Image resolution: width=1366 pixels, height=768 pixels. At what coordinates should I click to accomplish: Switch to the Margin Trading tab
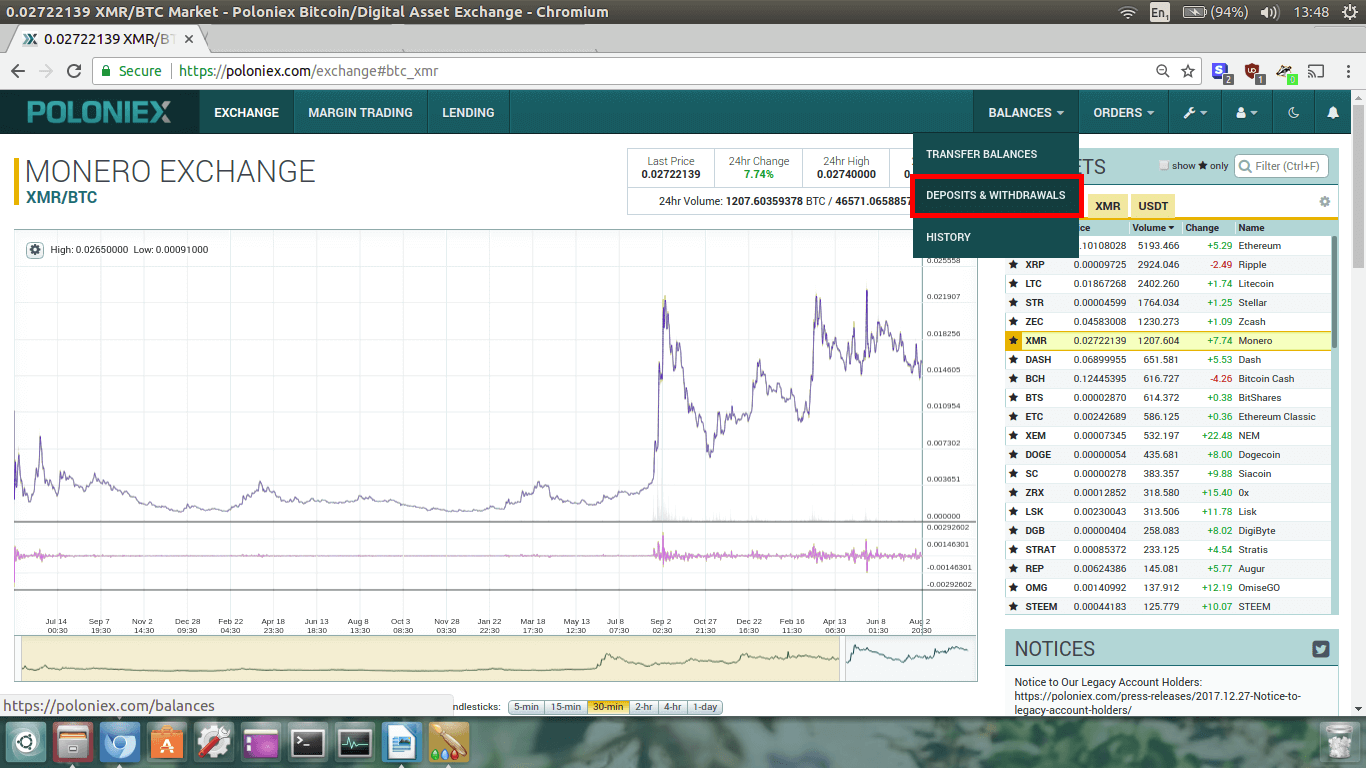point(360,113)
